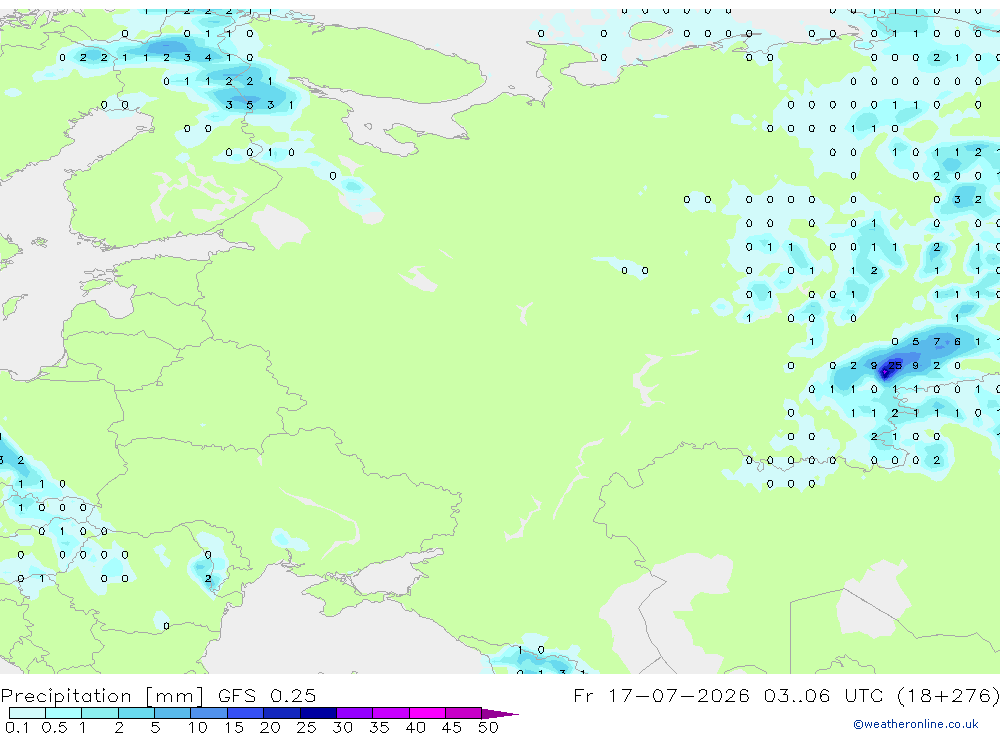Click the 20–25 mm legend color swatch
This screenshot has width=1000, height=733.
pos(282,713)
